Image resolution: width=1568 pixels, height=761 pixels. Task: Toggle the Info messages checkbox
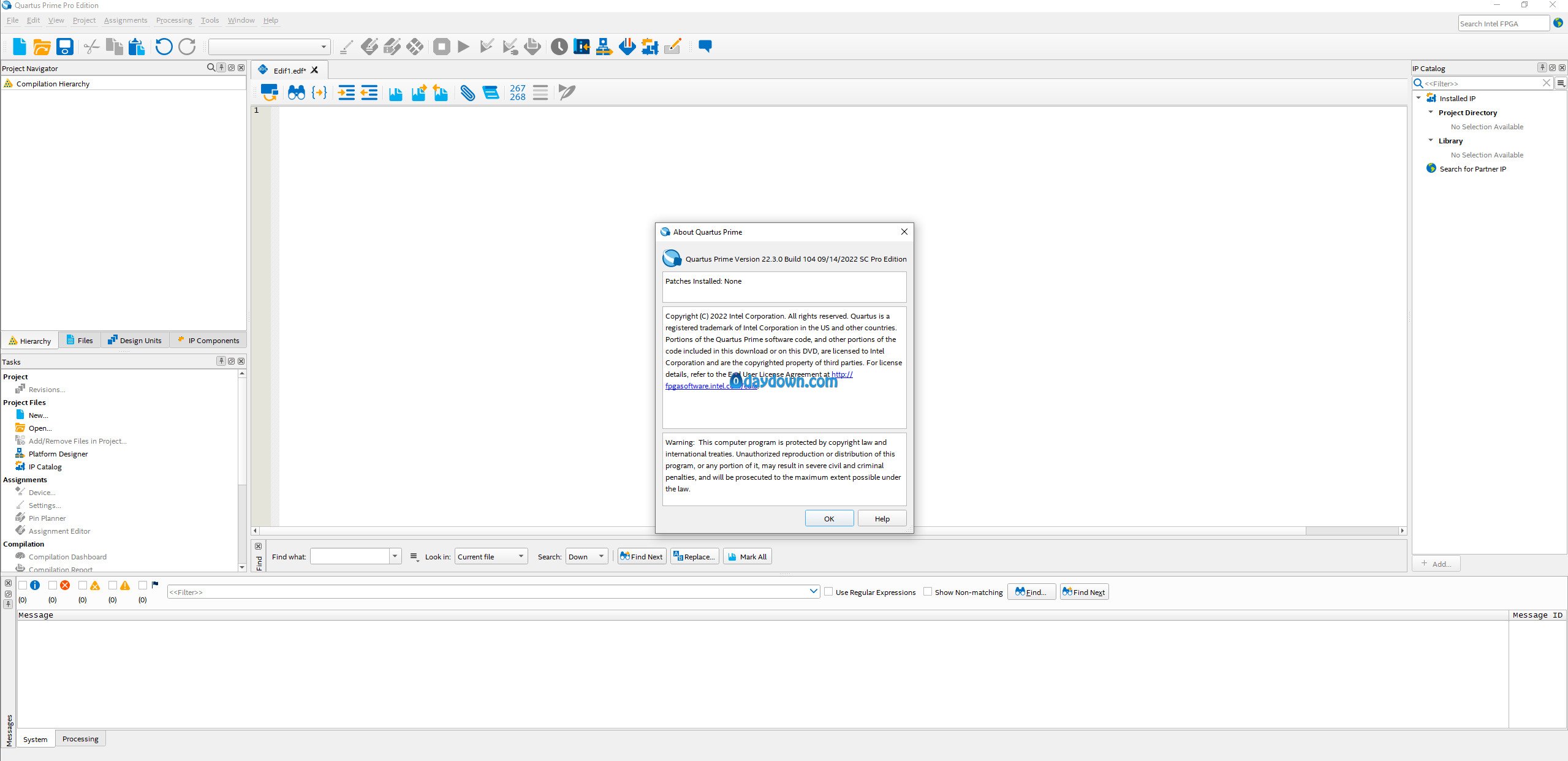(x=23, y=585)
